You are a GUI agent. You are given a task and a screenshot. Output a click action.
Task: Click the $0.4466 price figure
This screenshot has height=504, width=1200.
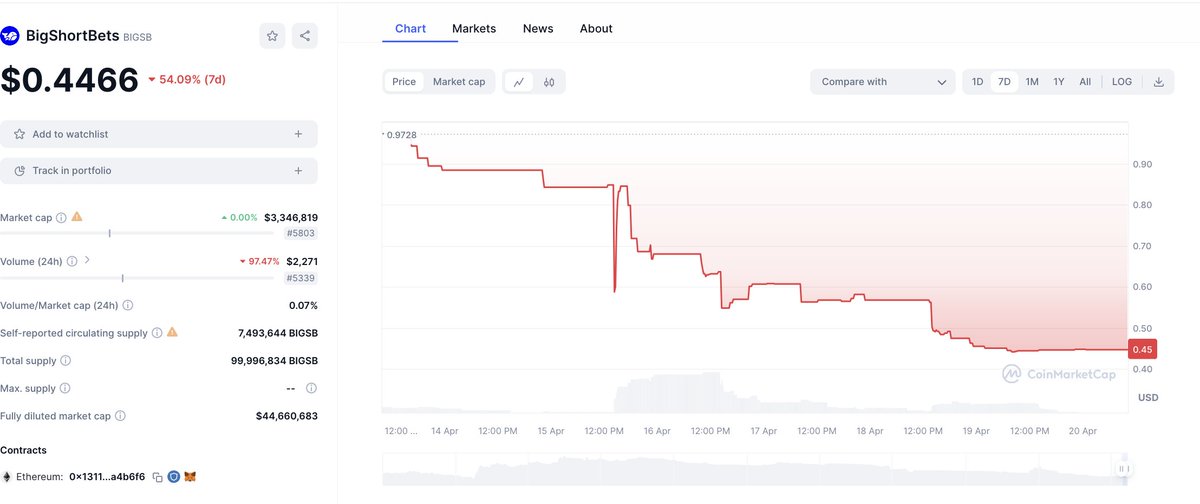pos(69,80)
